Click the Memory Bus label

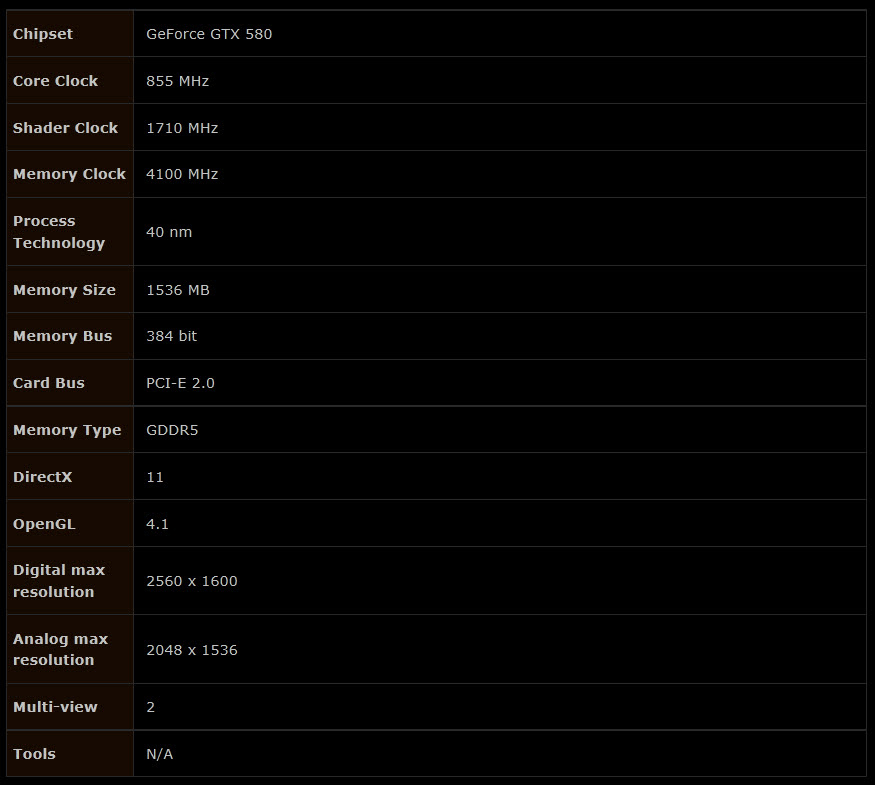tap(62, 336)
